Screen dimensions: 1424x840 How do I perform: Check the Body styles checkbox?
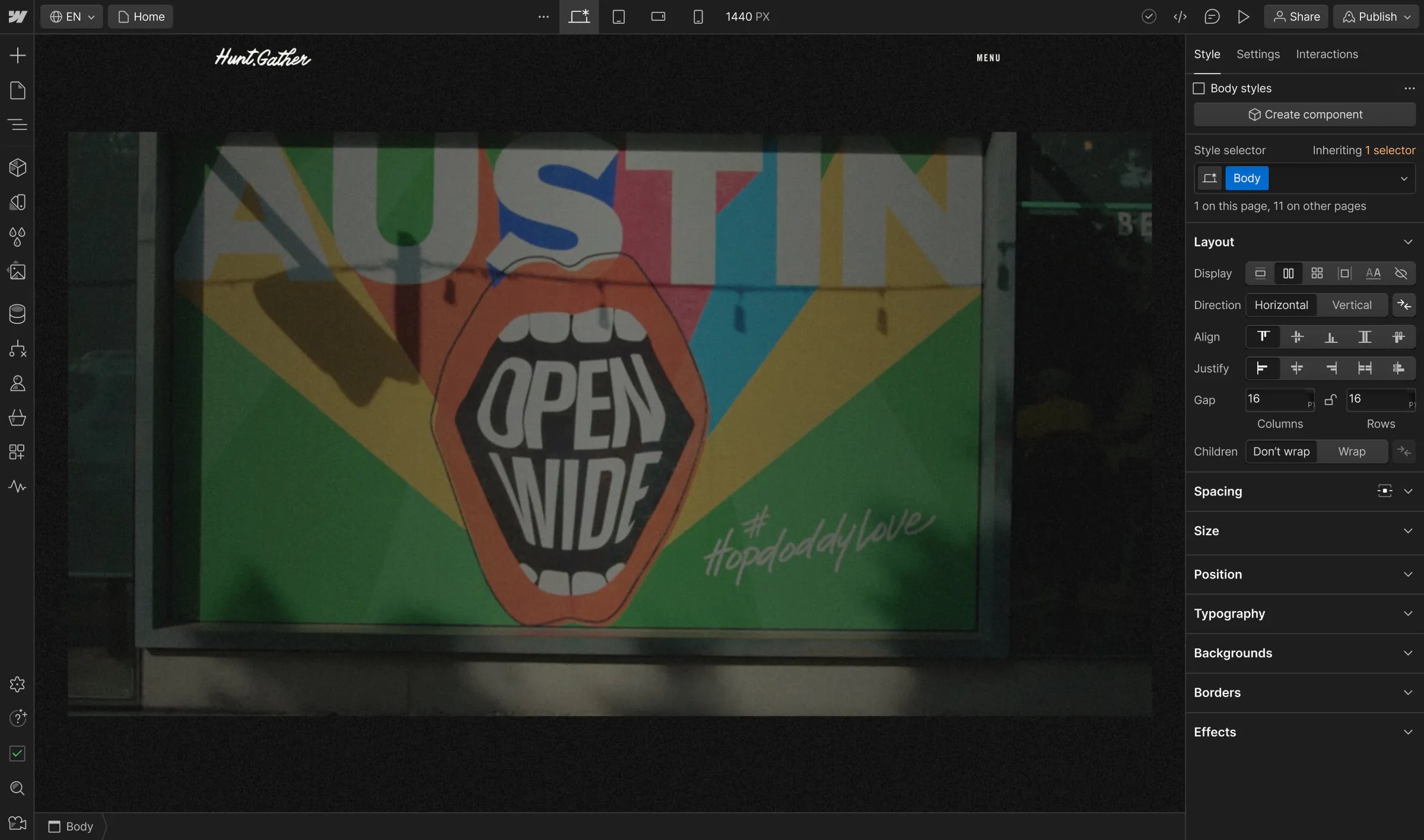click(1199, 88)
